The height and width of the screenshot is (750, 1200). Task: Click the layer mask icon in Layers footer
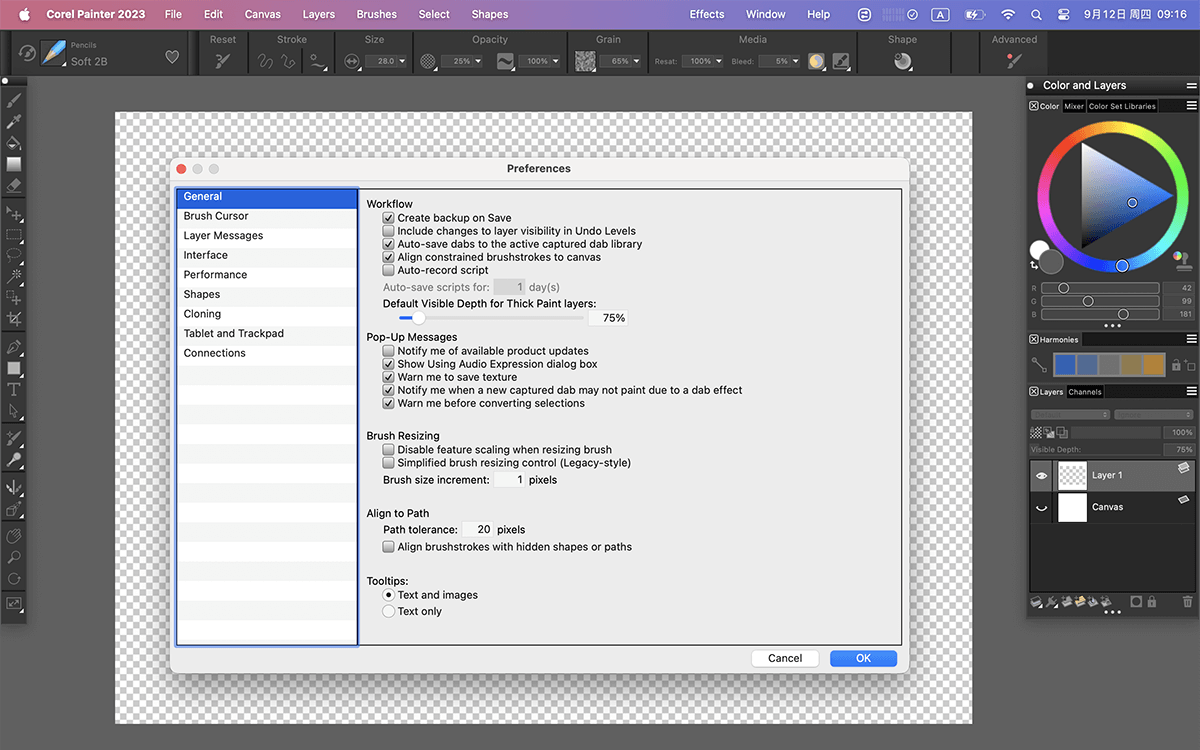tap(1136, 602)
